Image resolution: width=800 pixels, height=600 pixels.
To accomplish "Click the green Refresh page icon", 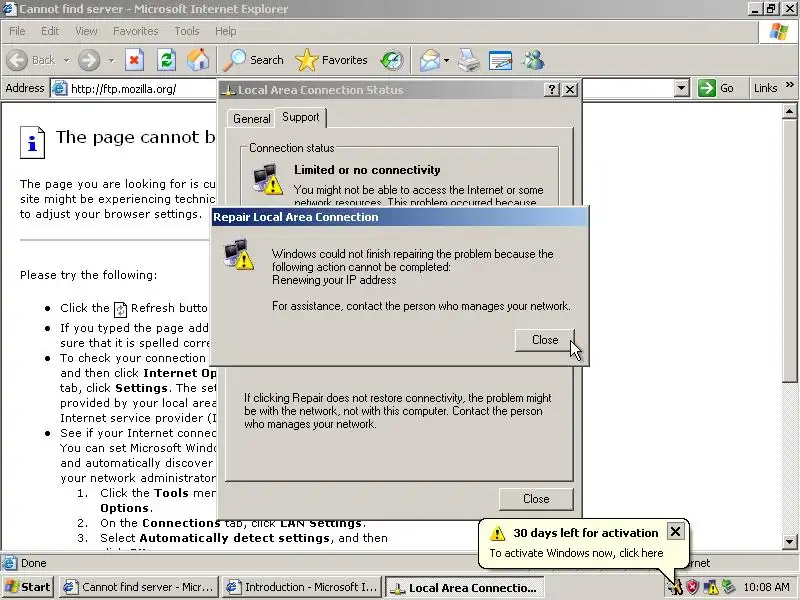I will 166,60.
